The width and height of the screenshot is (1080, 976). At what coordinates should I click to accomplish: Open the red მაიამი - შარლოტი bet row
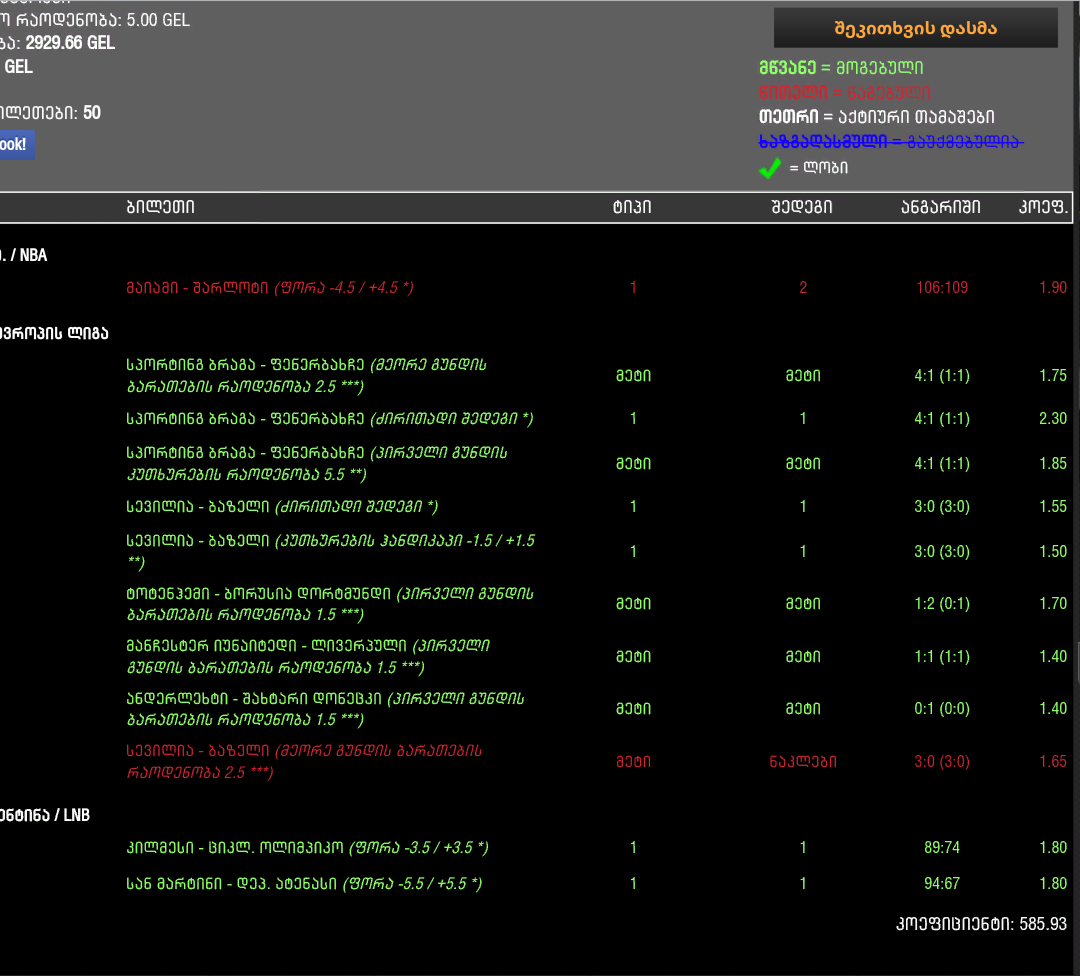269,288
